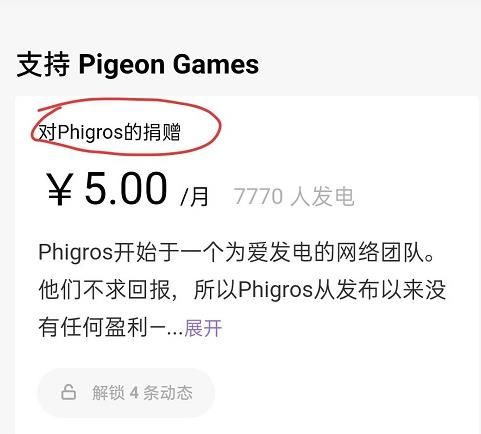The height and width of the screenshot is (434, 481).
Task: Click the /月 monthly label
Action: tap(194, 197)
